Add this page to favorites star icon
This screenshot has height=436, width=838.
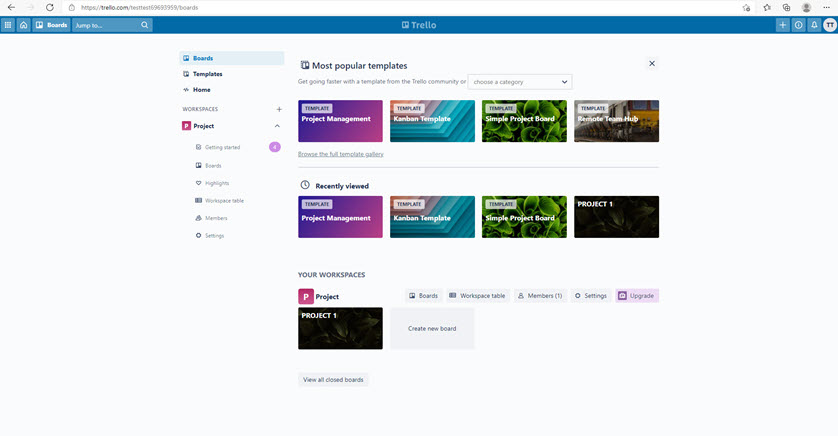[x=747, y=7]
